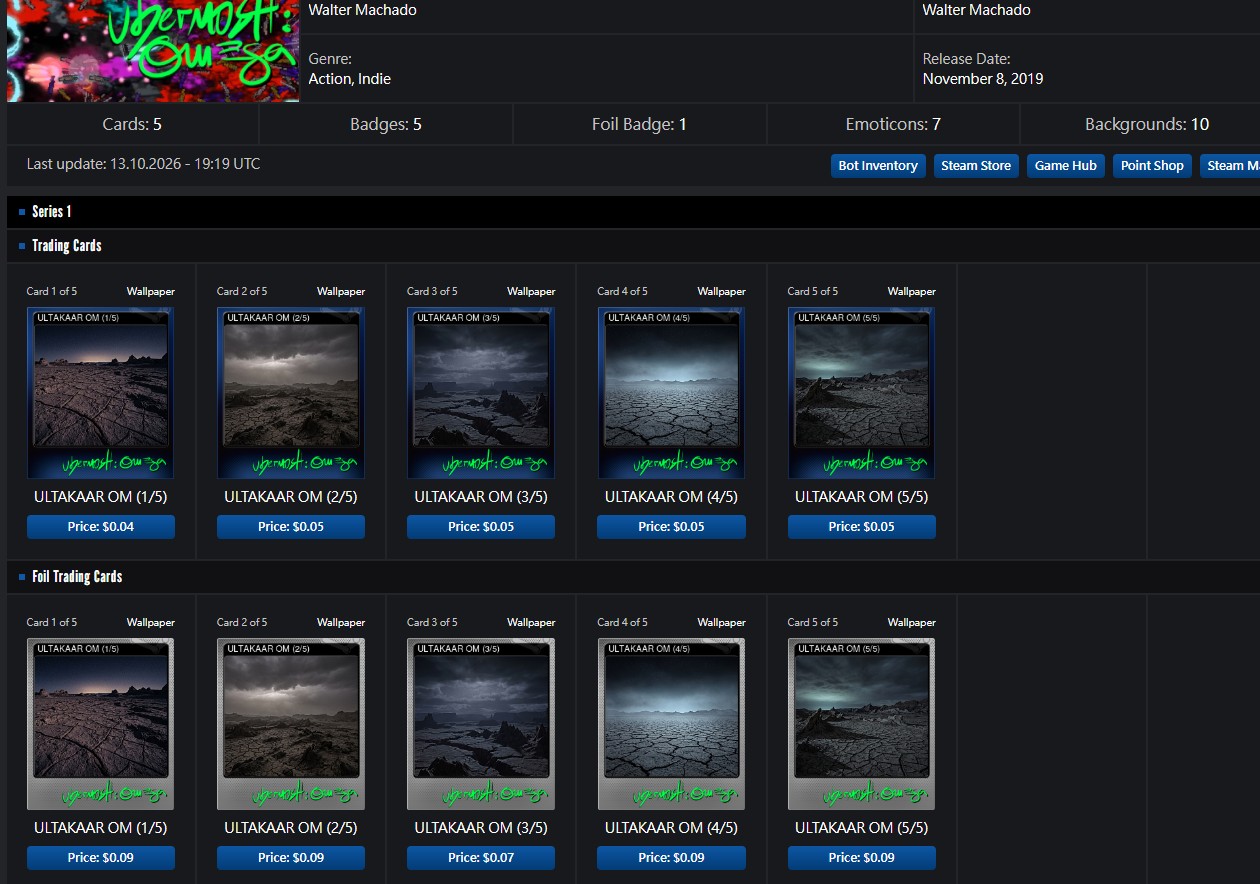
Task: Click the "Action, Indie" genre text
Action: pyautogui.click(x=350, y=79)
